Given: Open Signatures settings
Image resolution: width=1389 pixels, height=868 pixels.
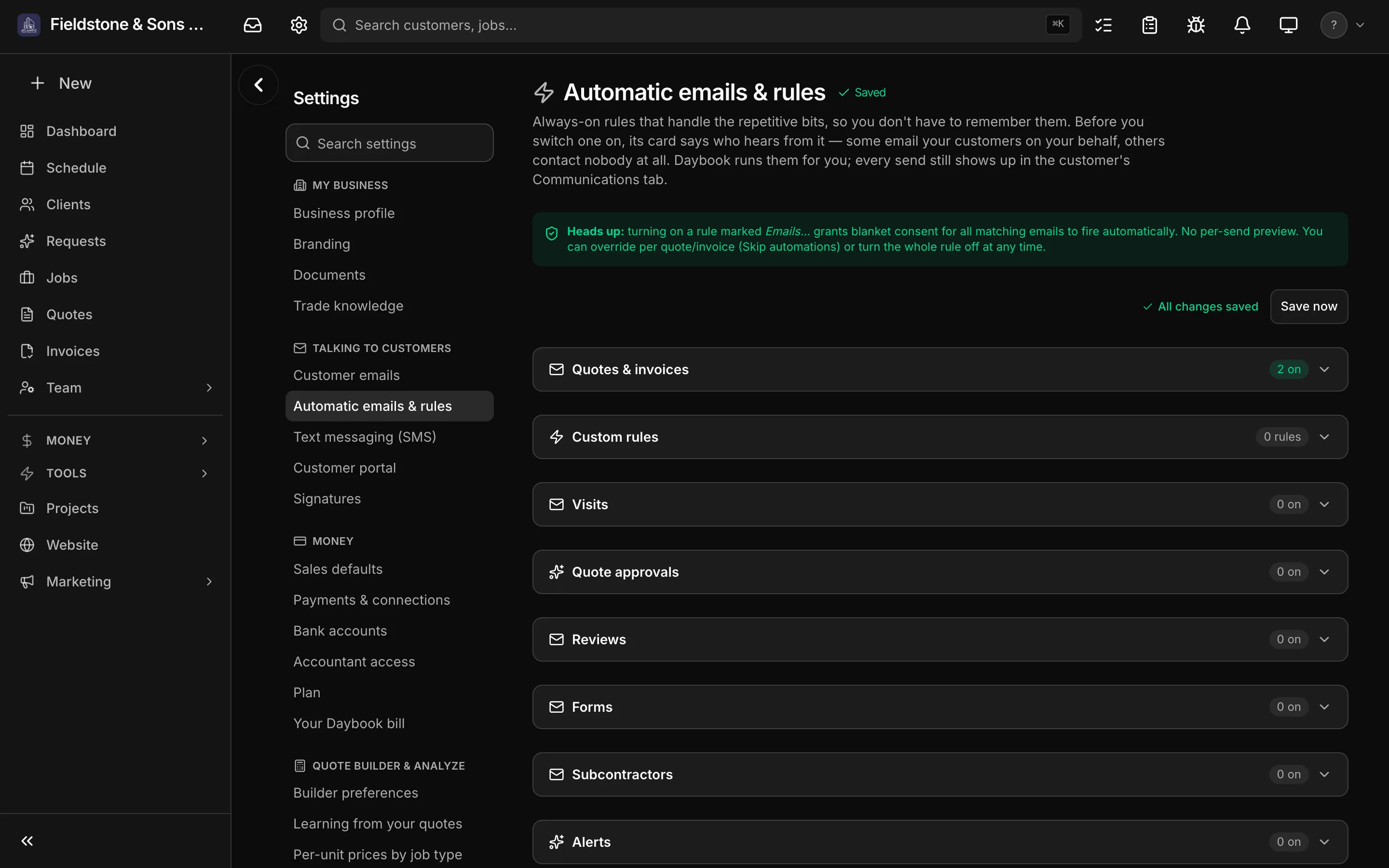Looking at the screenshot, I should 389,499.
